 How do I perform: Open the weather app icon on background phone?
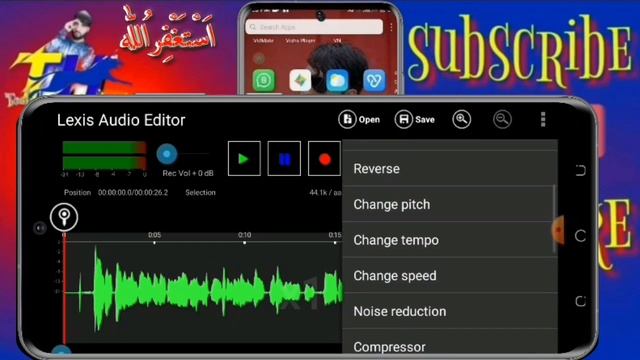(337, 80)
